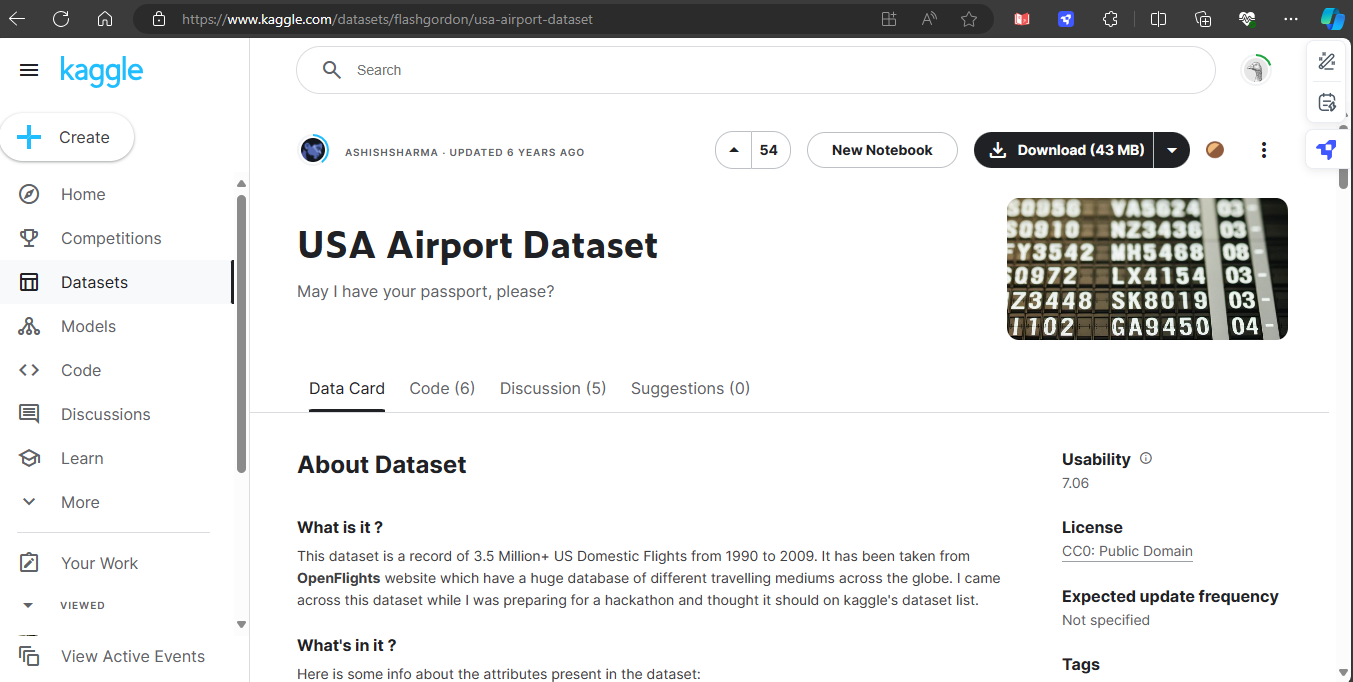This screenshot has width=1353, height=682.
Task: Click the Create button
Action: tap(66, 137)
